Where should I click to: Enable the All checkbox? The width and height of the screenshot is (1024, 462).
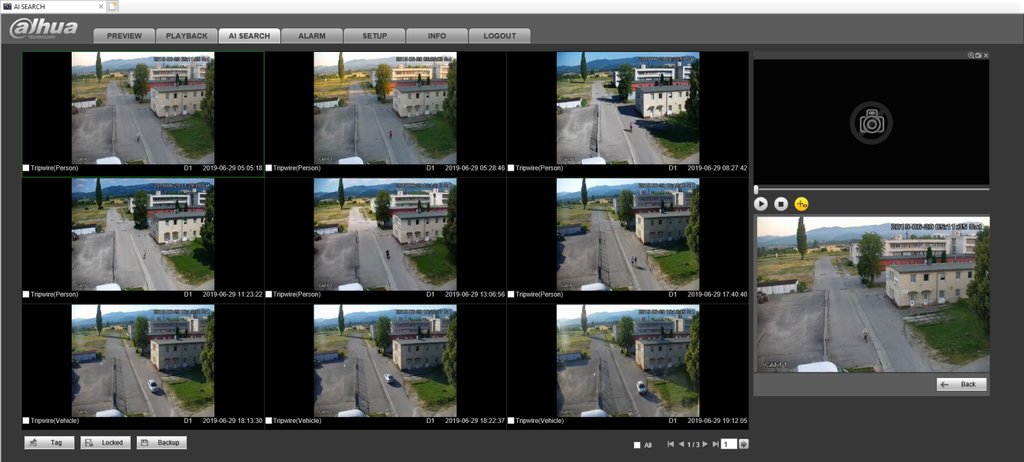pyautogui.click(x=637, y=444)
